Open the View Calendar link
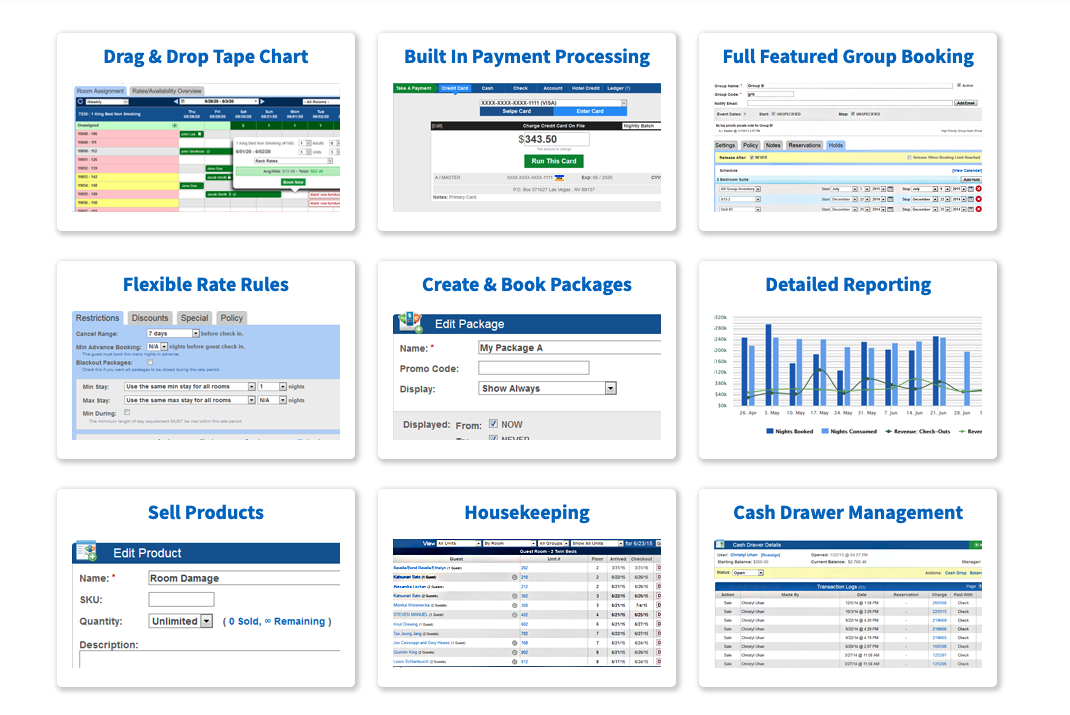Viewport: 1070px width, 715px height. (x=967, y=171)
